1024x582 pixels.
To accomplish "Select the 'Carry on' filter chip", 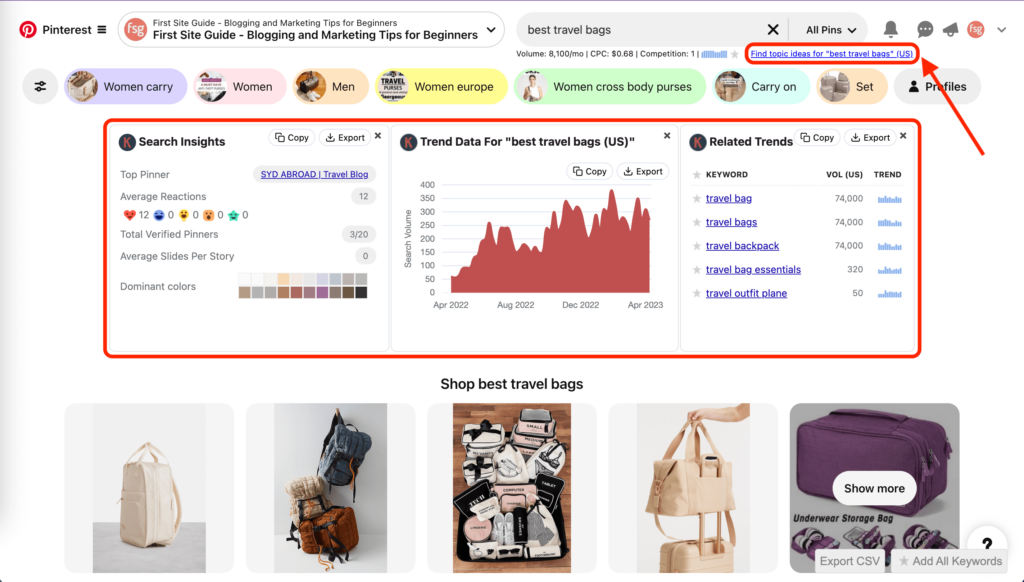I will (x=761, y=87).
